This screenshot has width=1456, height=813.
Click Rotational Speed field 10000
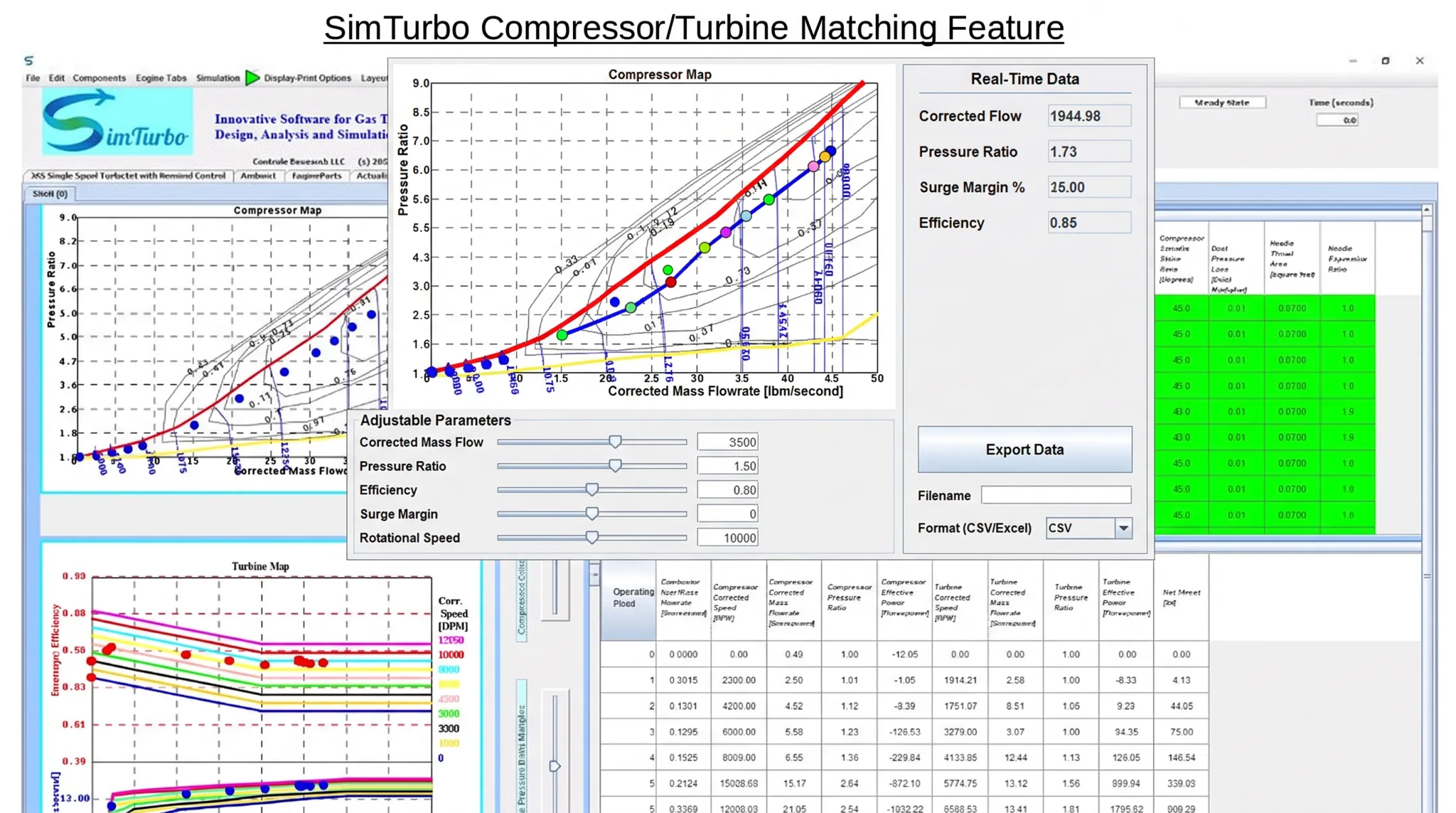pyautogui.click(x=727, y=538)
